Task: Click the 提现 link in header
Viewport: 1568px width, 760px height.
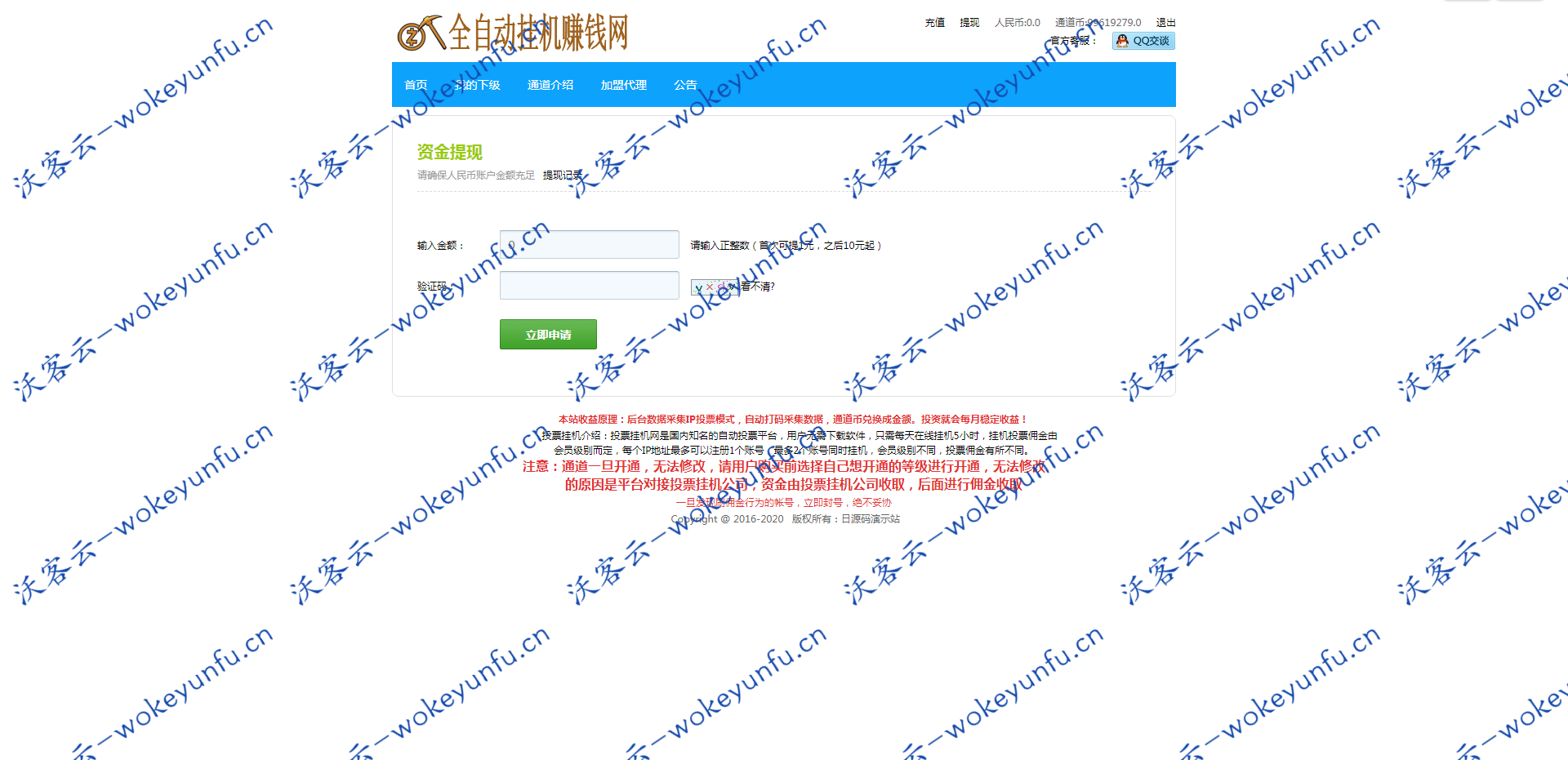Action: pos(969,23)
